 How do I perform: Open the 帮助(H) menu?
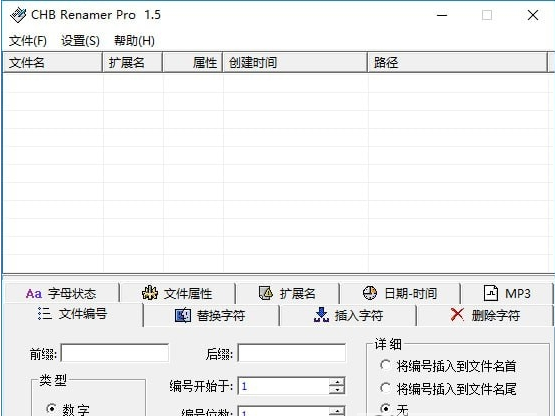(134, 41)
